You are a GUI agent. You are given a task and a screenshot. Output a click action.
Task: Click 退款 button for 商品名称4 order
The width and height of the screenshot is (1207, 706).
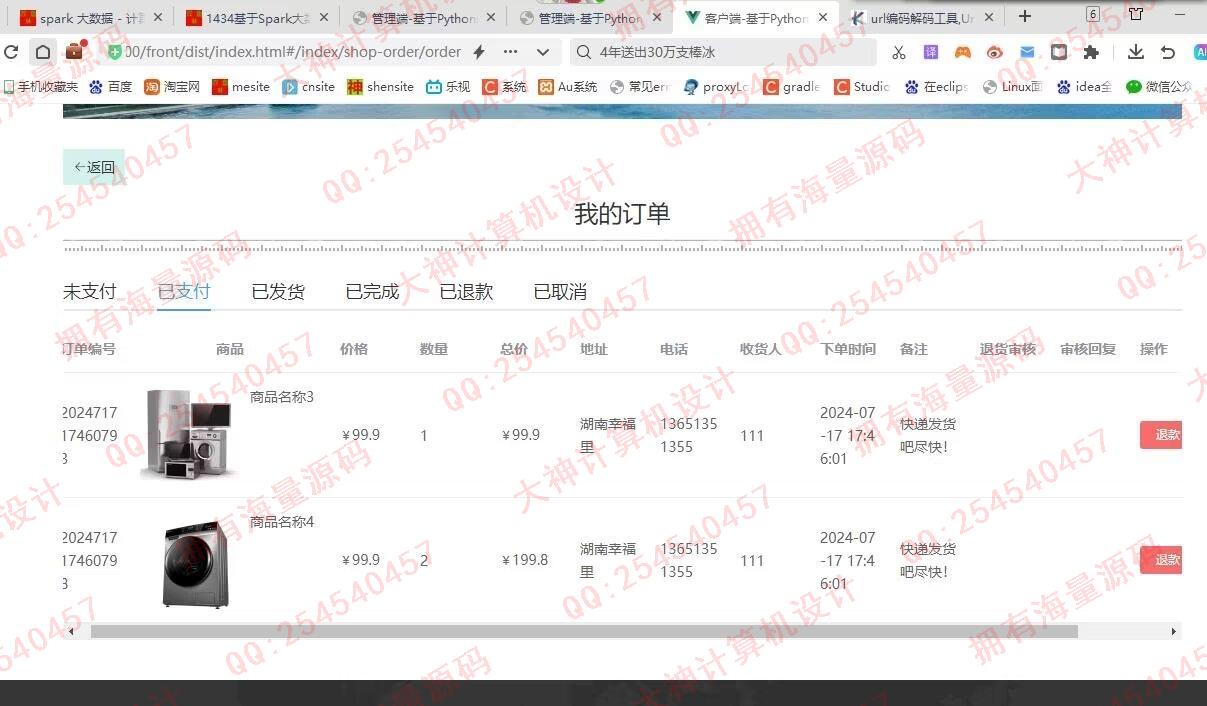[x=1162, y=560]
